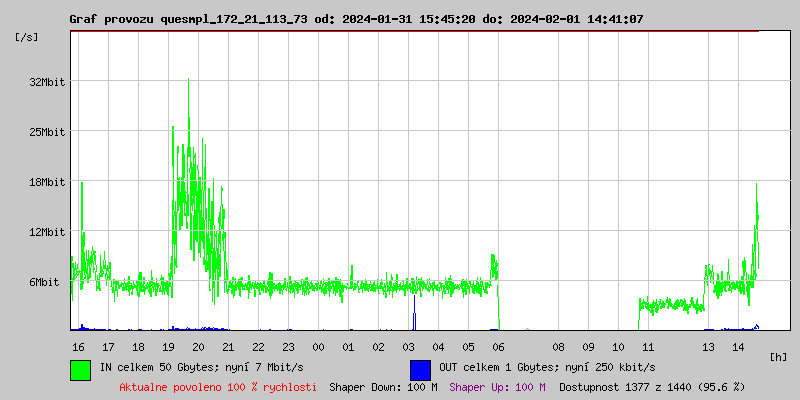The image size is (800, 400).
Task: Select the 25Mbit y-axis label
Action: [47, 132]
